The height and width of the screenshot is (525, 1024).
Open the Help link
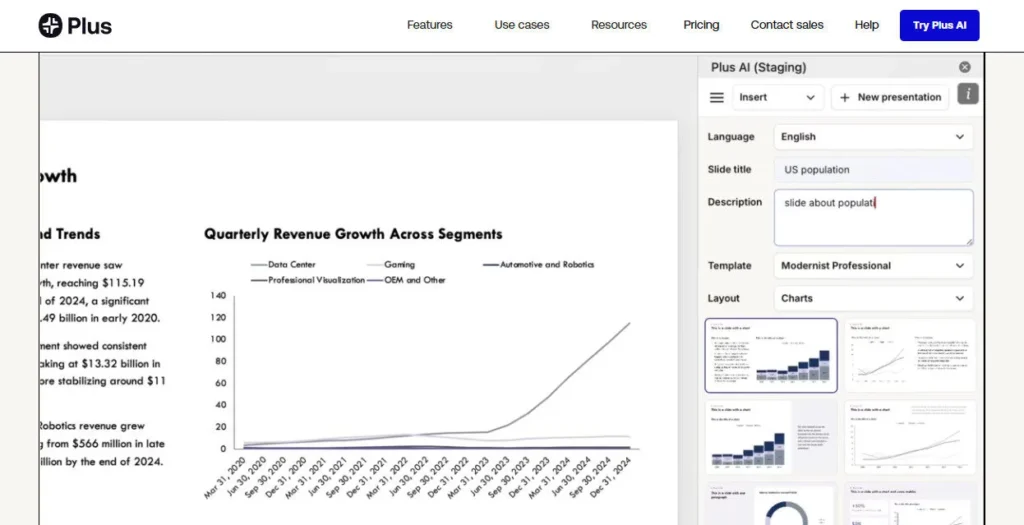click(x=866, y=25)
